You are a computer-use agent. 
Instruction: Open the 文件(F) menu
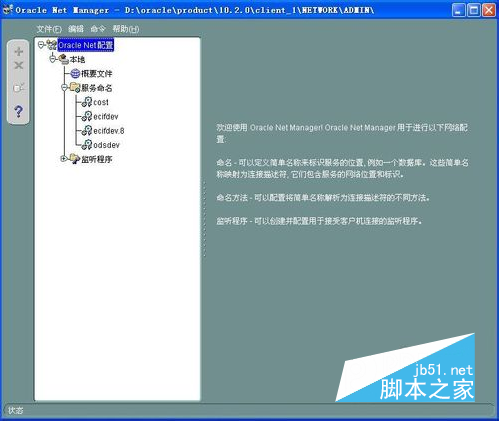point(49,29)
